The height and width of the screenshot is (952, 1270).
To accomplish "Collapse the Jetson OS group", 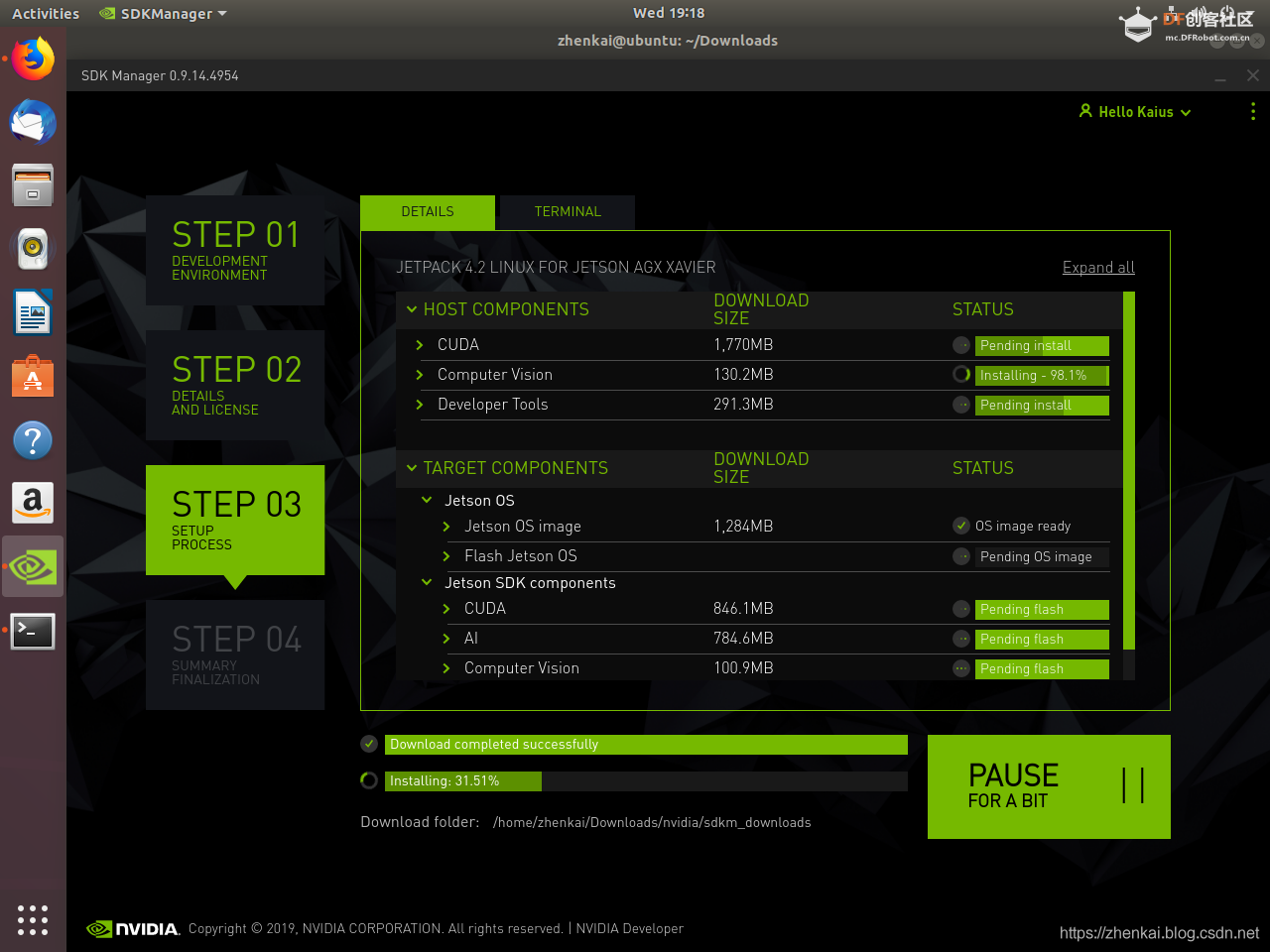I will (x=427, y=501).
